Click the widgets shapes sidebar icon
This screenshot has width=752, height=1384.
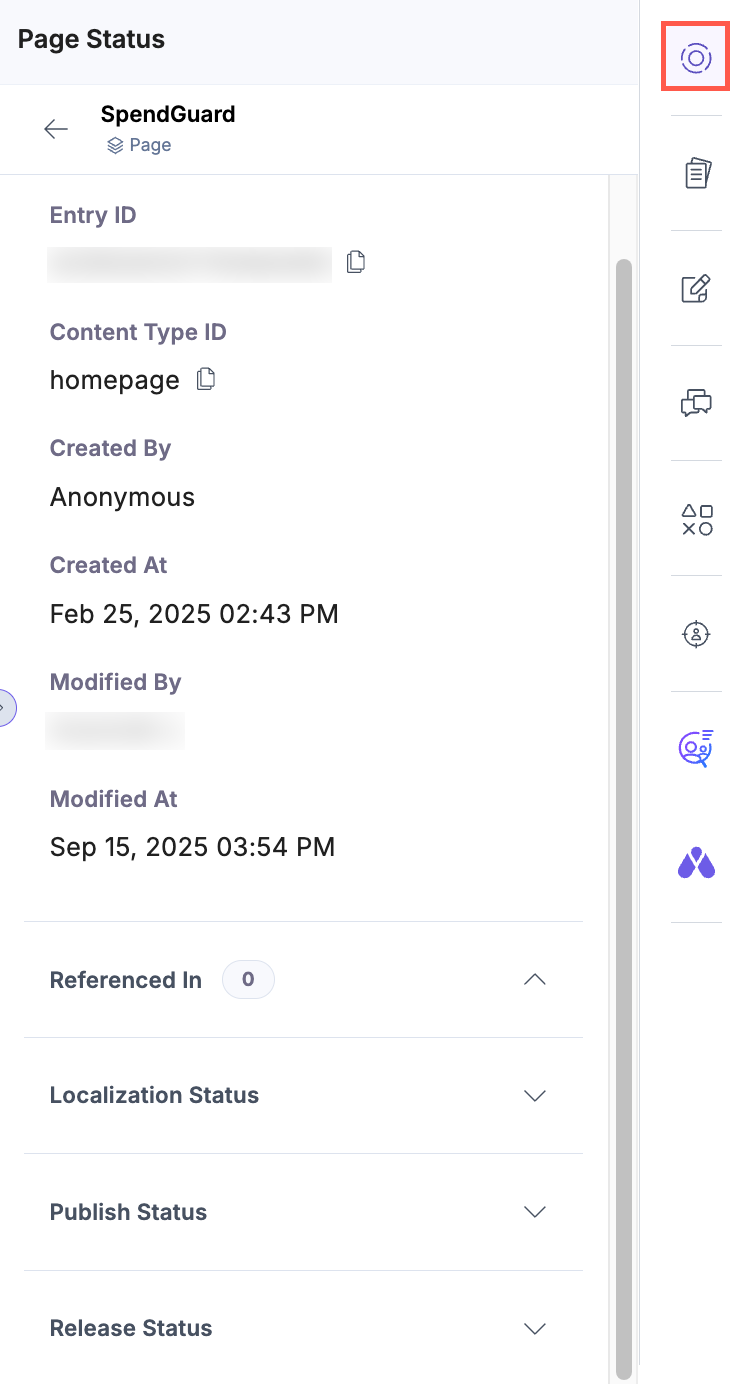(695, 518)
